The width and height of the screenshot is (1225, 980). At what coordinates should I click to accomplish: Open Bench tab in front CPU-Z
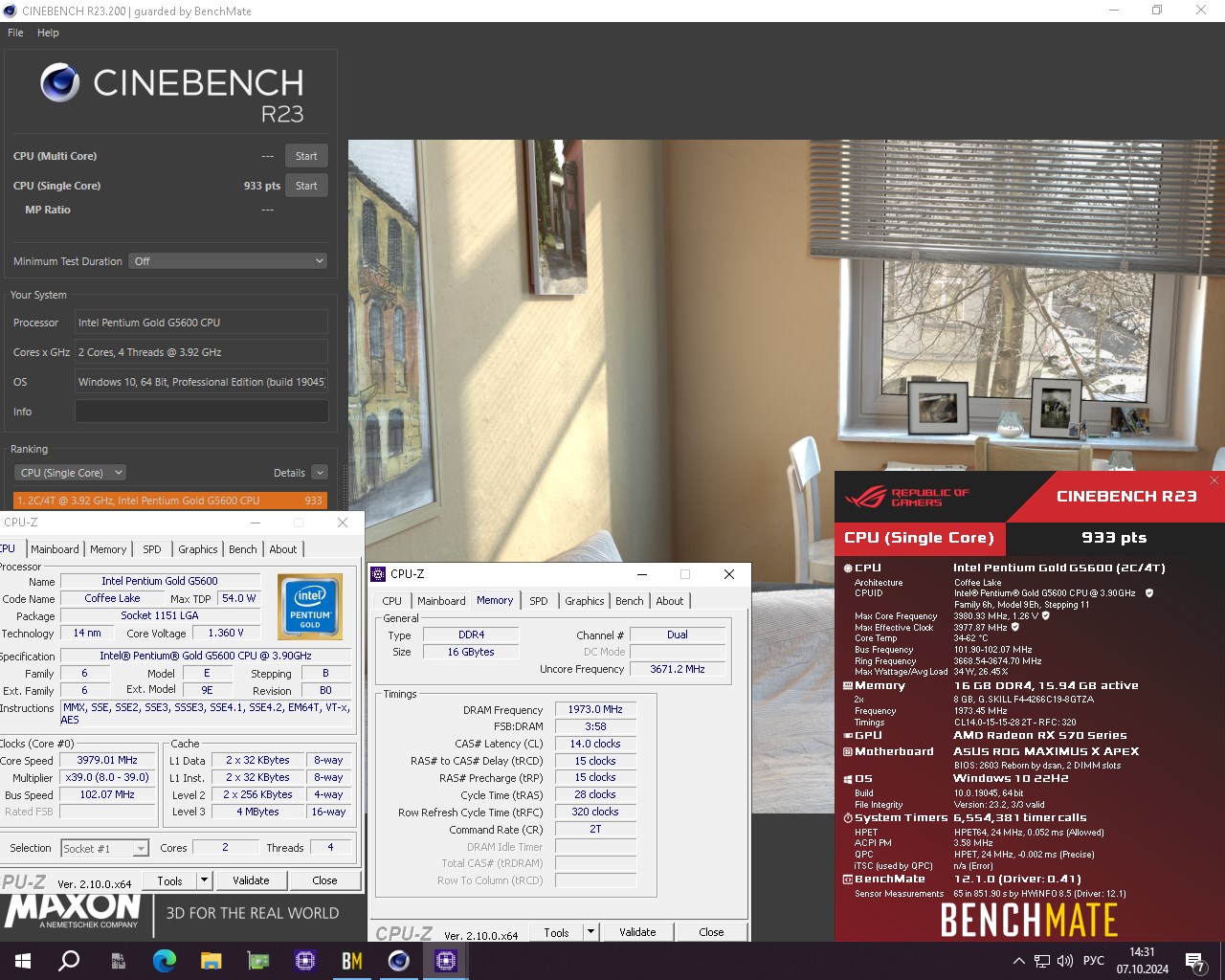click(x=630, y=601)
